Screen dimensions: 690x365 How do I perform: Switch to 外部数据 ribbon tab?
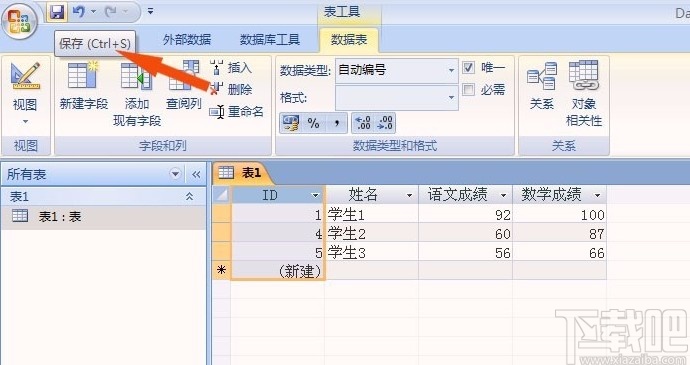[187, 40]
